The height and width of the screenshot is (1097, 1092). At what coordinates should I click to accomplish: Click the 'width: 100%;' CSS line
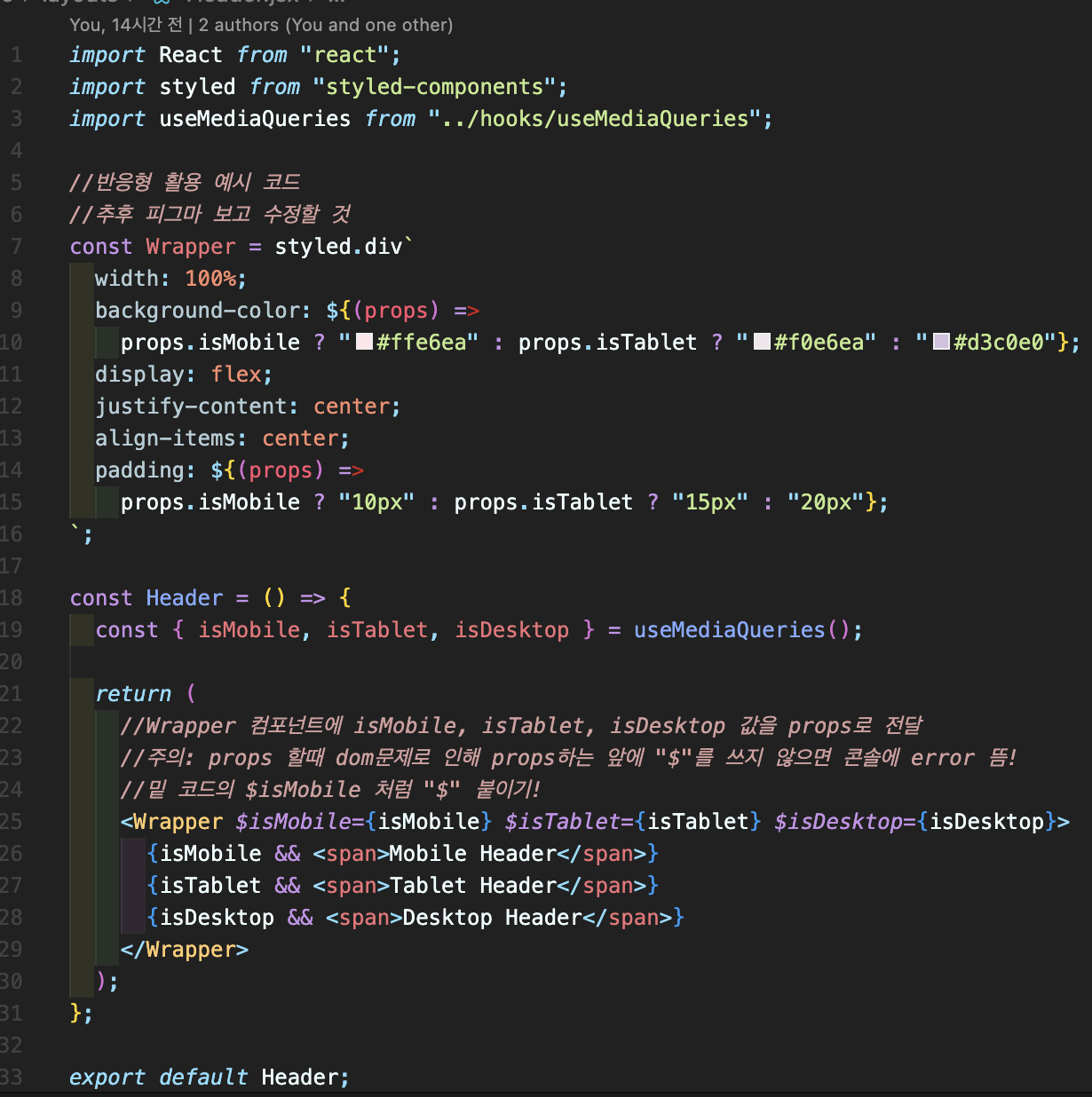tap(170, 279)
